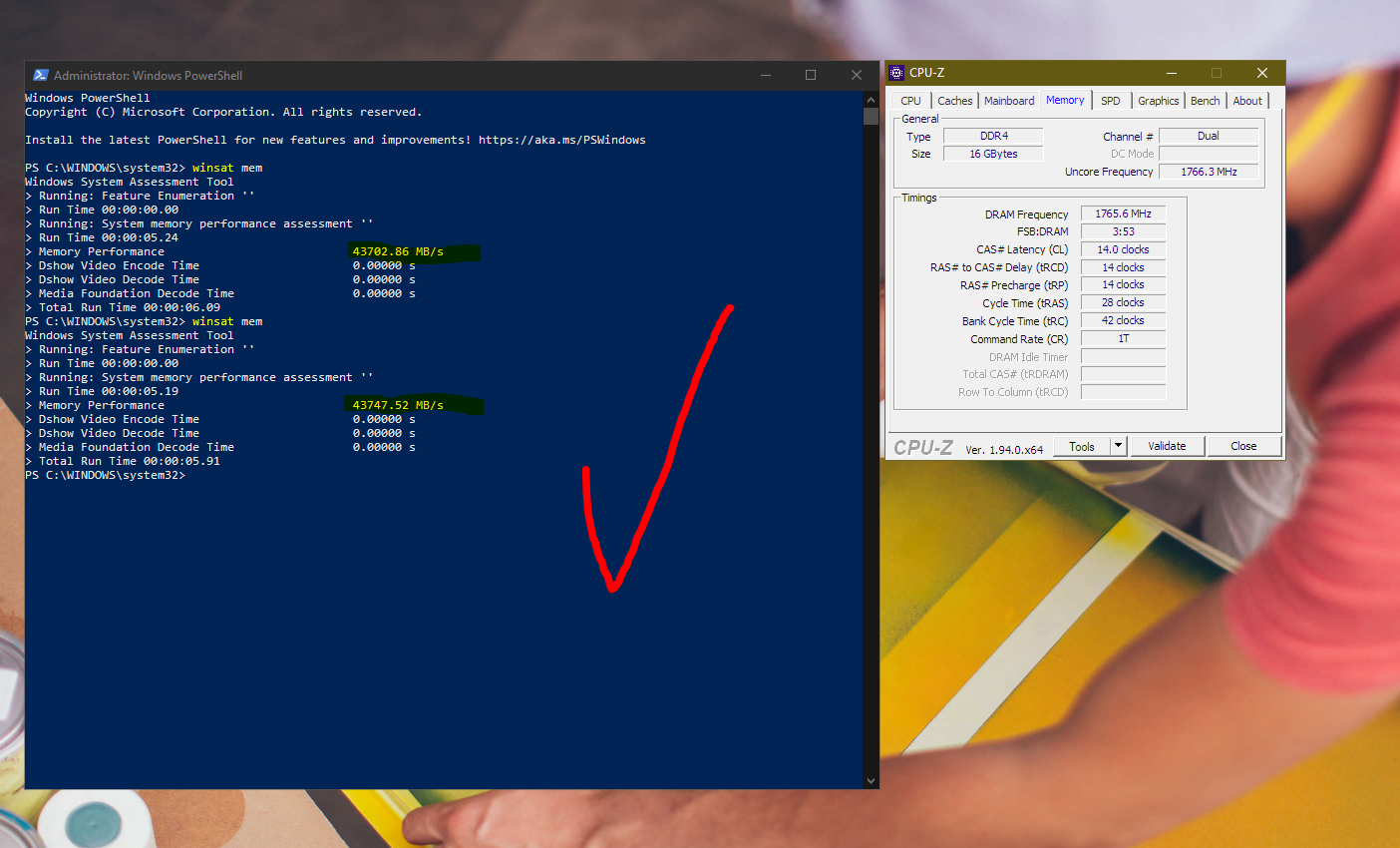
Task: Click the 'Uncore Frequency' label
Action: click(1109, 172)
